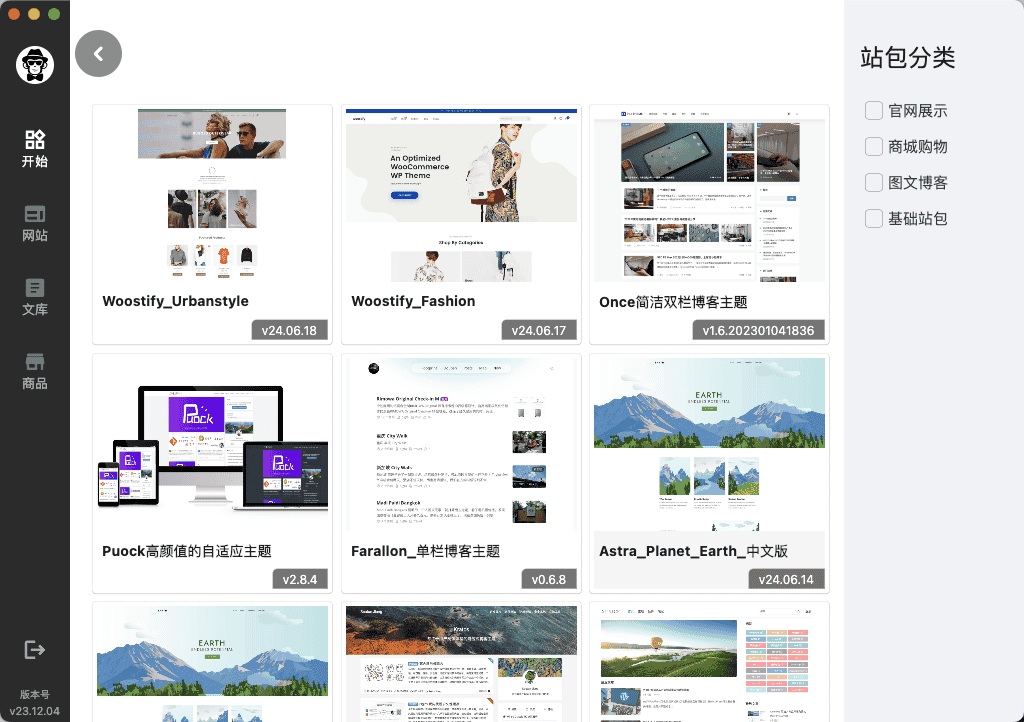
Task: Select the Astra_Planet_Earth_中文版 title
Action: click(x=694, y=551)
